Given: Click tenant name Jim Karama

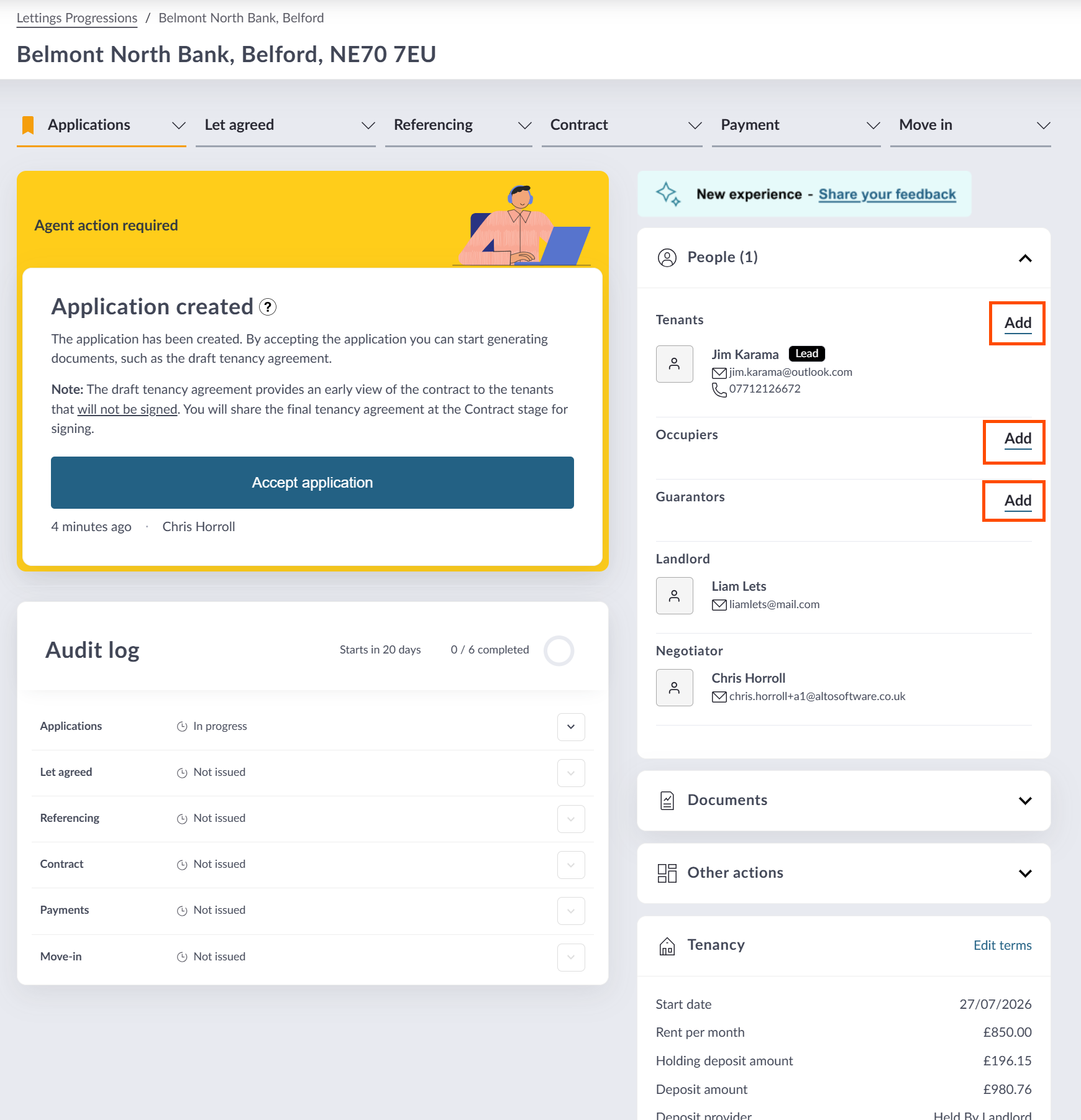Looking at the screenshot, I should point(745,355).
